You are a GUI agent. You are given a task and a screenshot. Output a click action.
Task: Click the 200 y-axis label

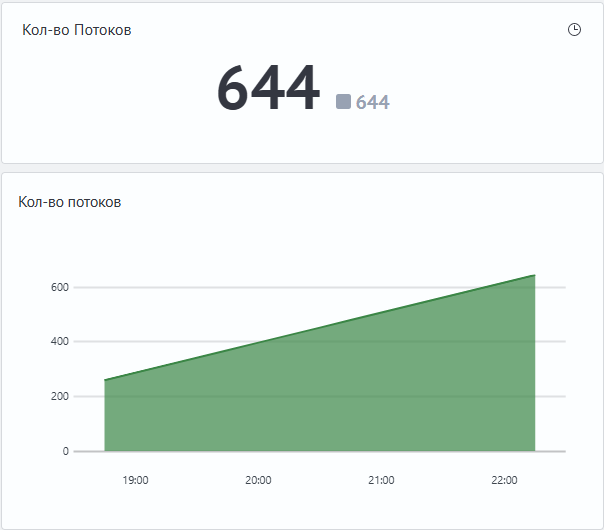[x=60, y=396]
